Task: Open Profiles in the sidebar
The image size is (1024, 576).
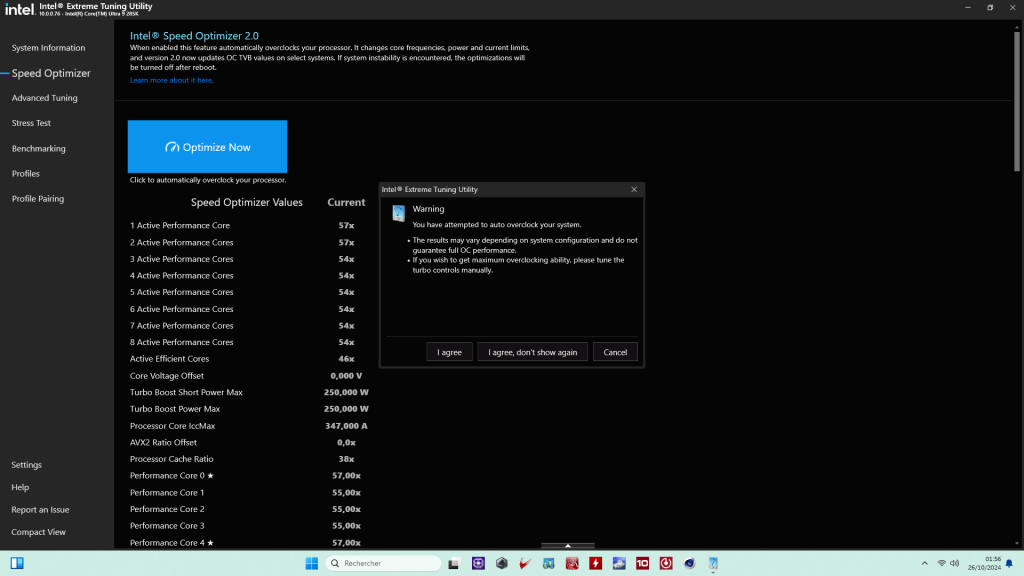Action: [x=25, y=174]
